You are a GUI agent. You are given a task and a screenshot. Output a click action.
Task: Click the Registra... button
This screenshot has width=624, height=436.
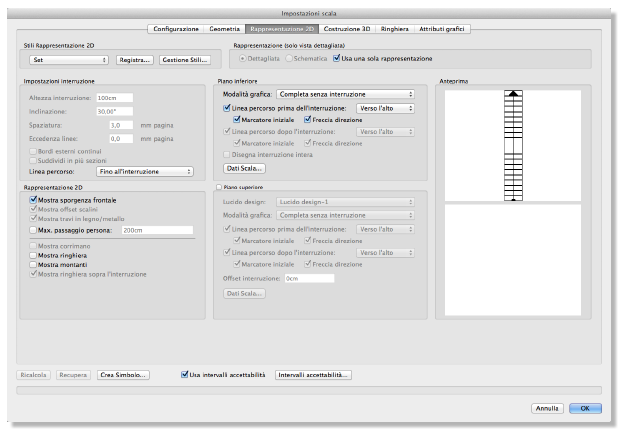coord(135,60)
